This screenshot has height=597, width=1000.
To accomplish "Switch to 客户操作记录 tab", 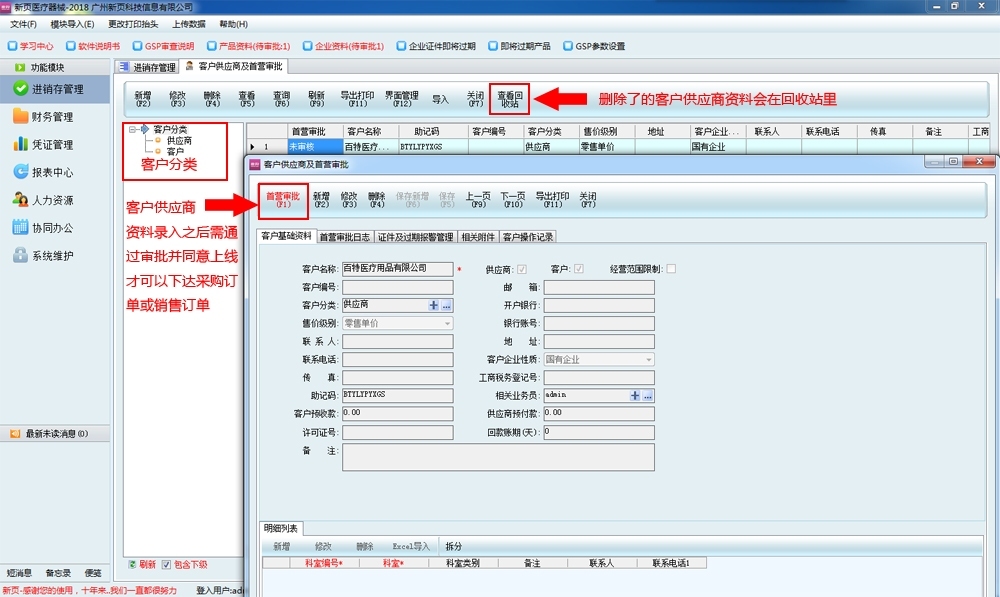I will tap(527, 237).
